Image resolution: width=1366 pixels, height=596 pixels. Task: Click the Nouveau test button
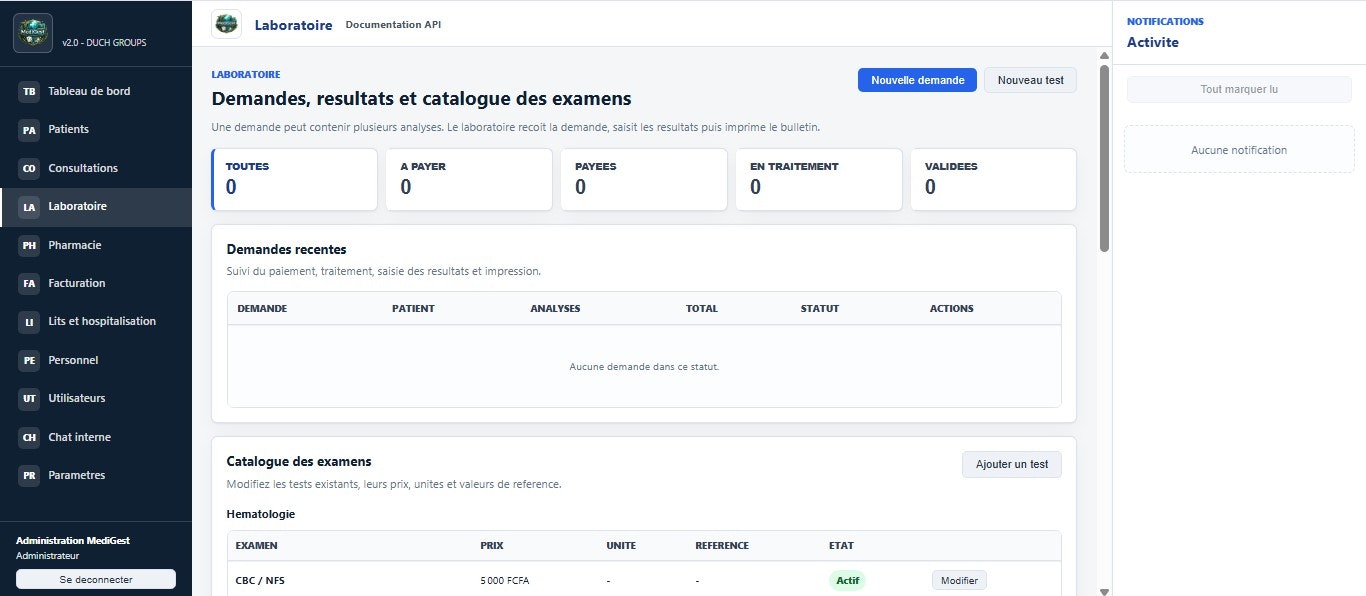1030,80
